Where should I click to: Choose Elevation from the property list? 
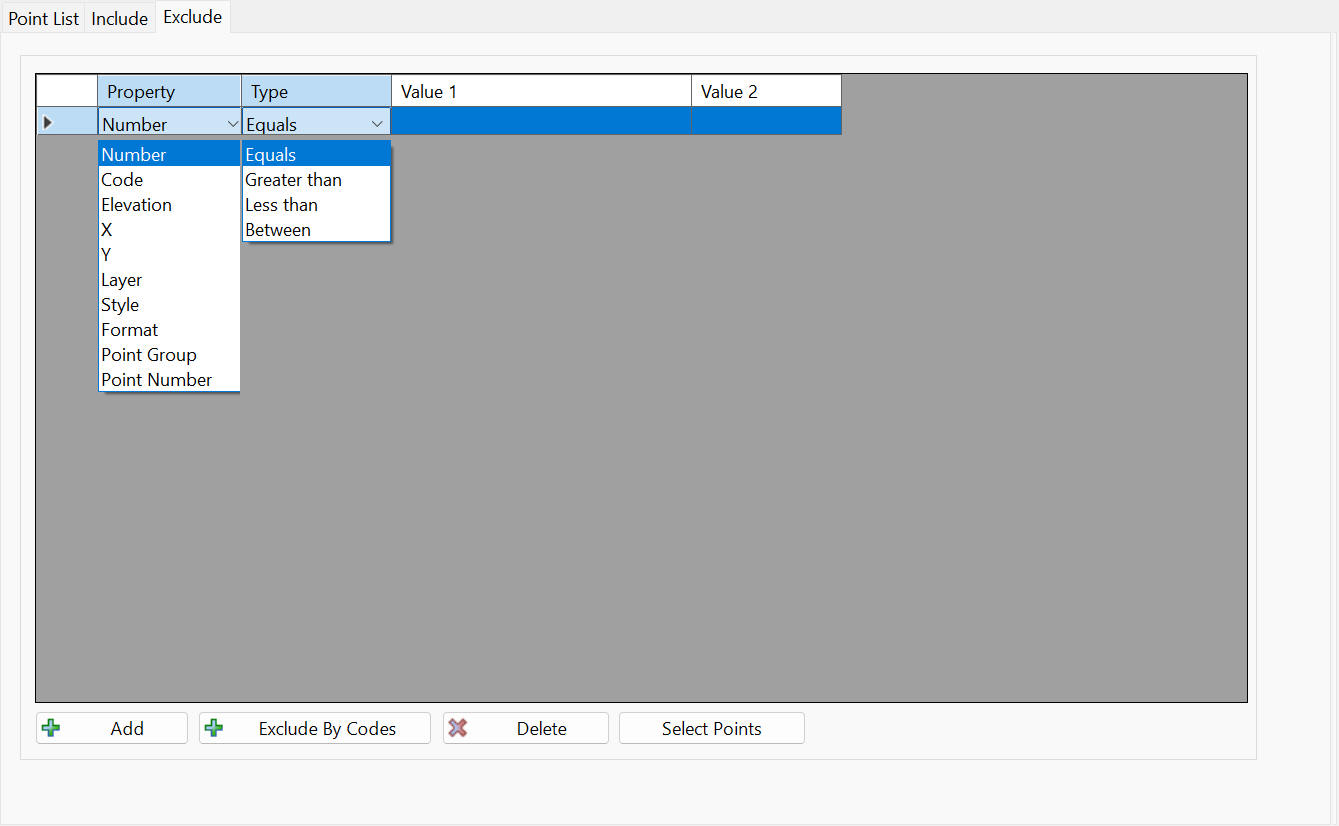(137, 205)
